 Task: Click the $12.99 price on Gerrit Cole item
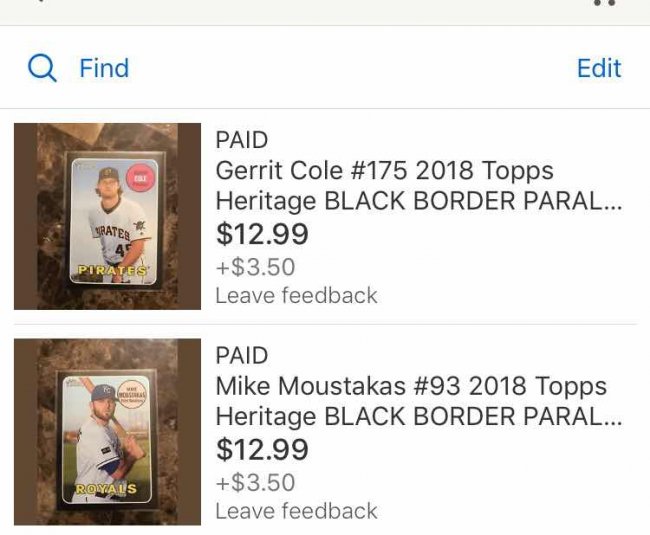(262, 235)
